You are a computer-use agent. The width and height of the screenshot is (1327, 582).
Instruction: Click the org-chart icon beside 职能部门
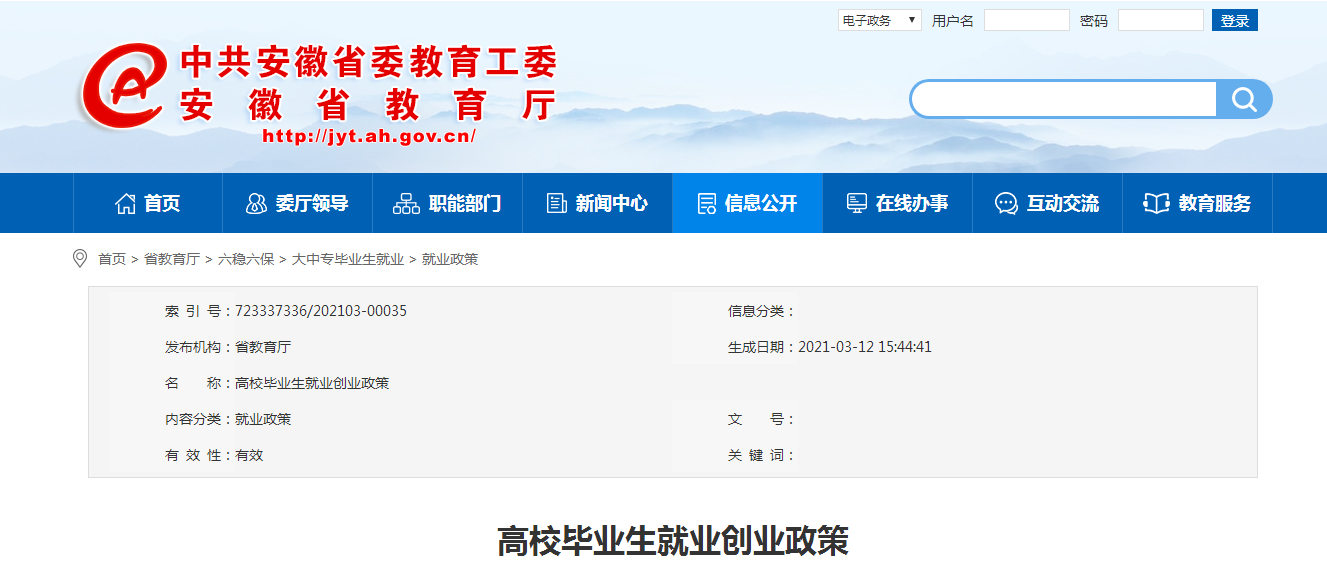[406, 203]
